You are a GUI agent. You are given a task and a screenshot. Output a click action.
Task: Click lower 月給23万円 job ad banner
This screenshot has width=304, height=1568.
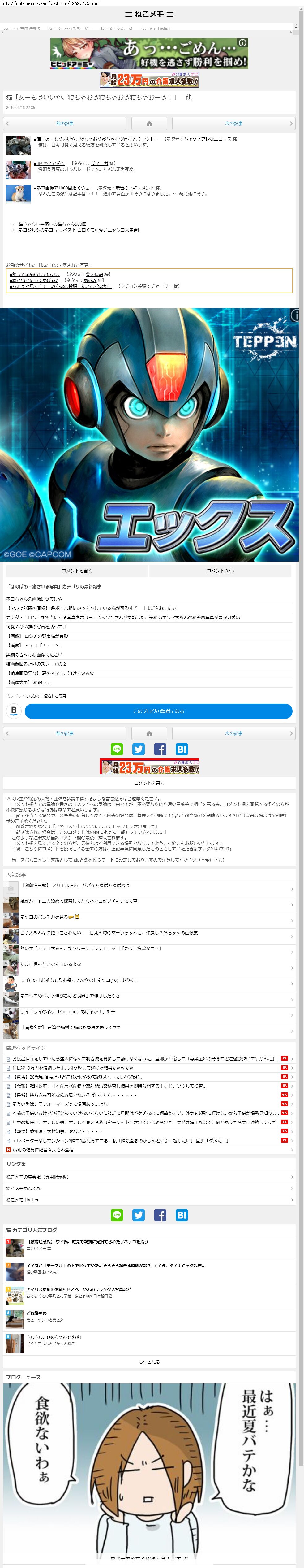150,766
